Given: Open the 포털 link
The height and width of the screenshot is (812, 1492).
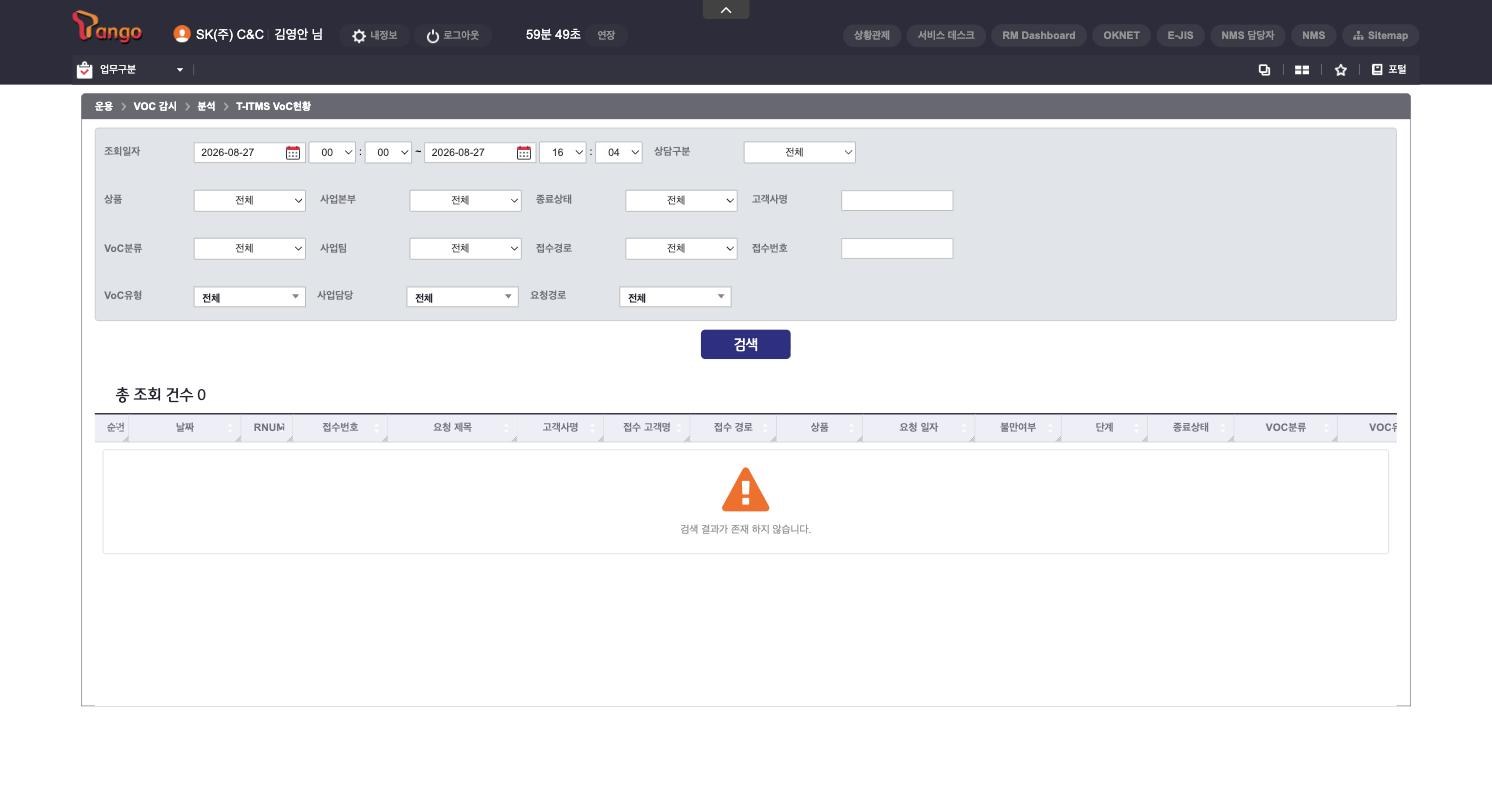Looking at the screenshot, I should point(1388,69).
